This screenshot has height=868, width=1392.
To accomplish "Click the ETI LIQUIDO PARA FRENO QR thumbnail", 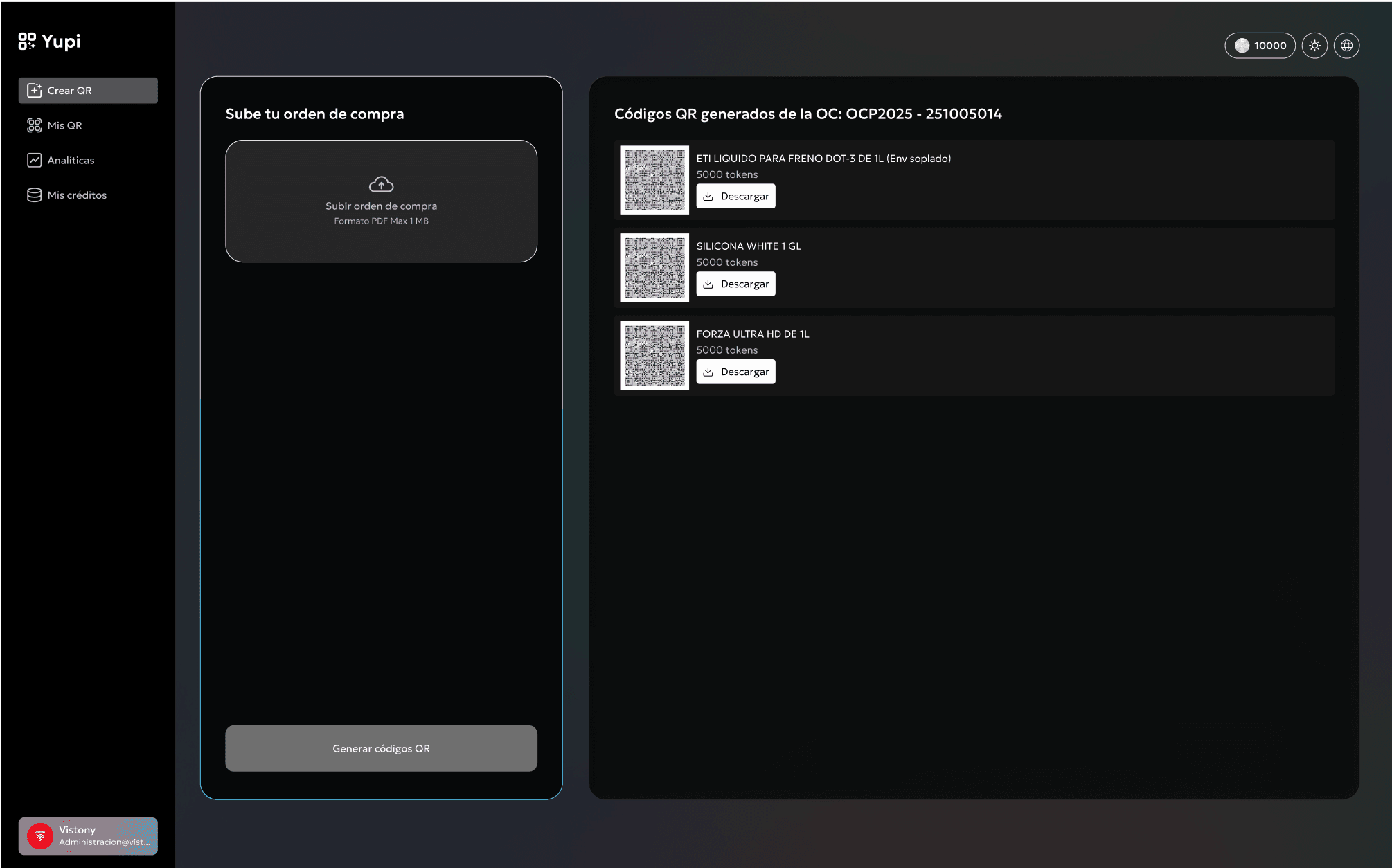I will coord(654,180).
